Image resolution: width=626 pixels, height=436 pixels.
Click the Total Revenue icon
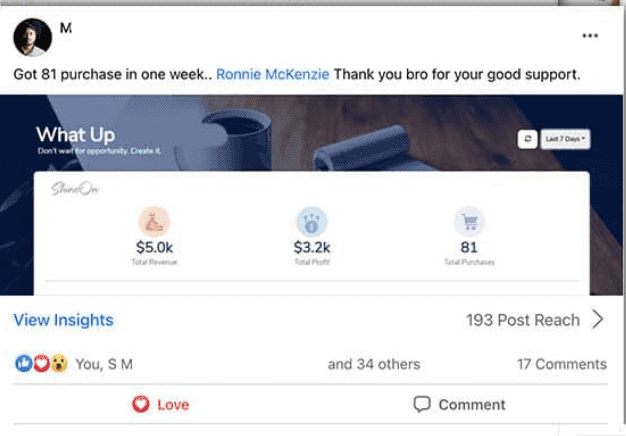[155, 222]
